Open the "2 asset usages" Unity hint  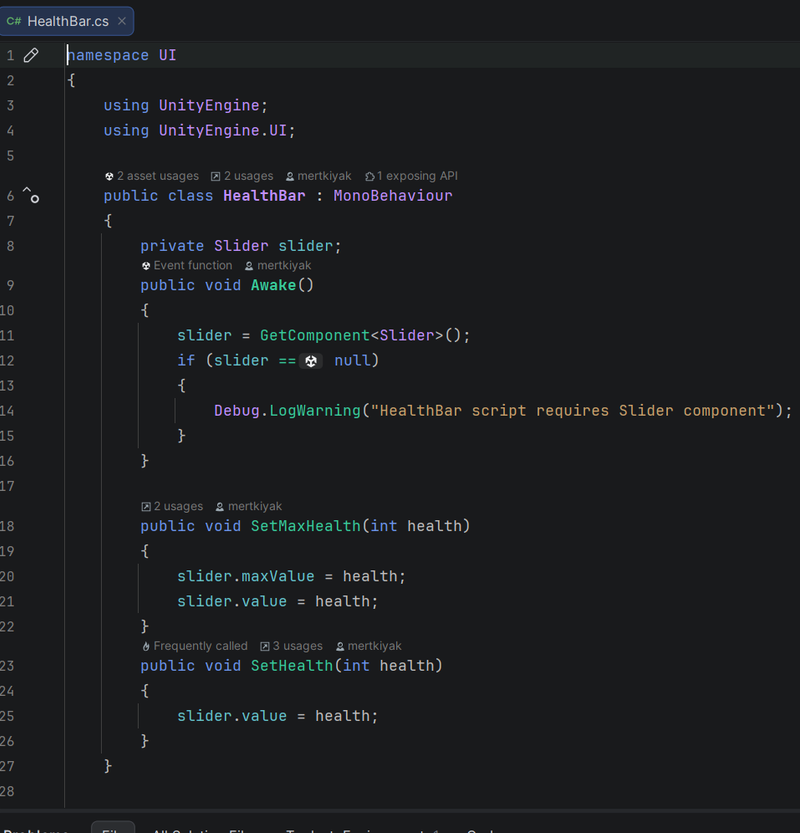151,176
